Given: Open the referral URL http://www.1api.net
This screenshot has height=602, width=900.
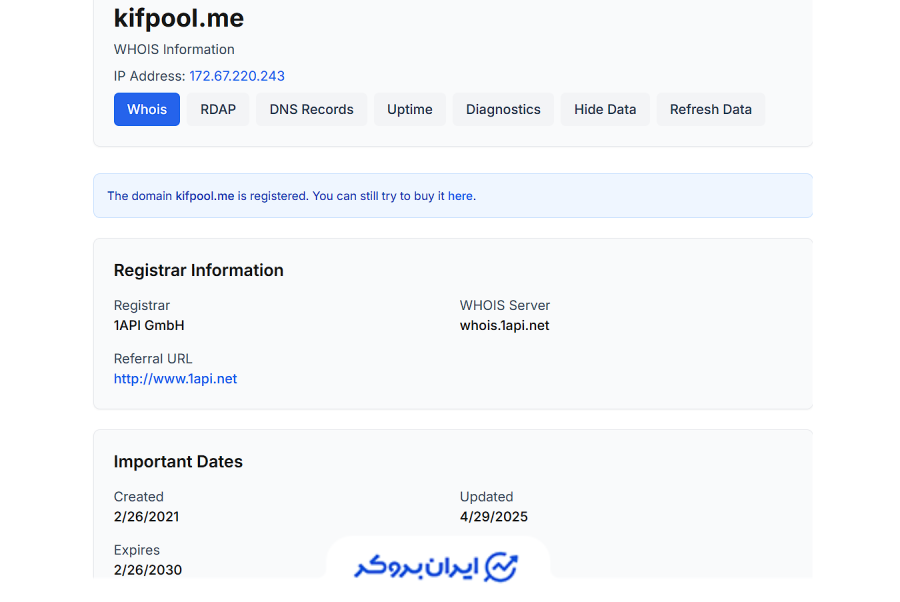Looking at the screenshot, I should (175, 378).
